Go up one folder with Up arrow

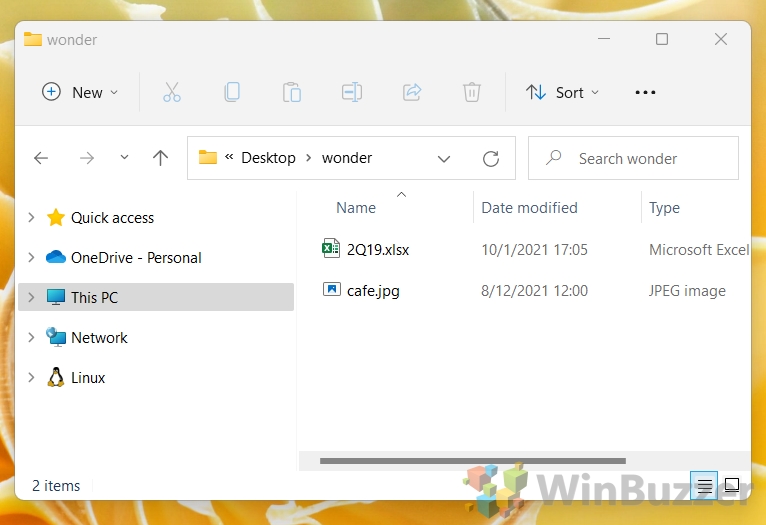tap(160, 158)
